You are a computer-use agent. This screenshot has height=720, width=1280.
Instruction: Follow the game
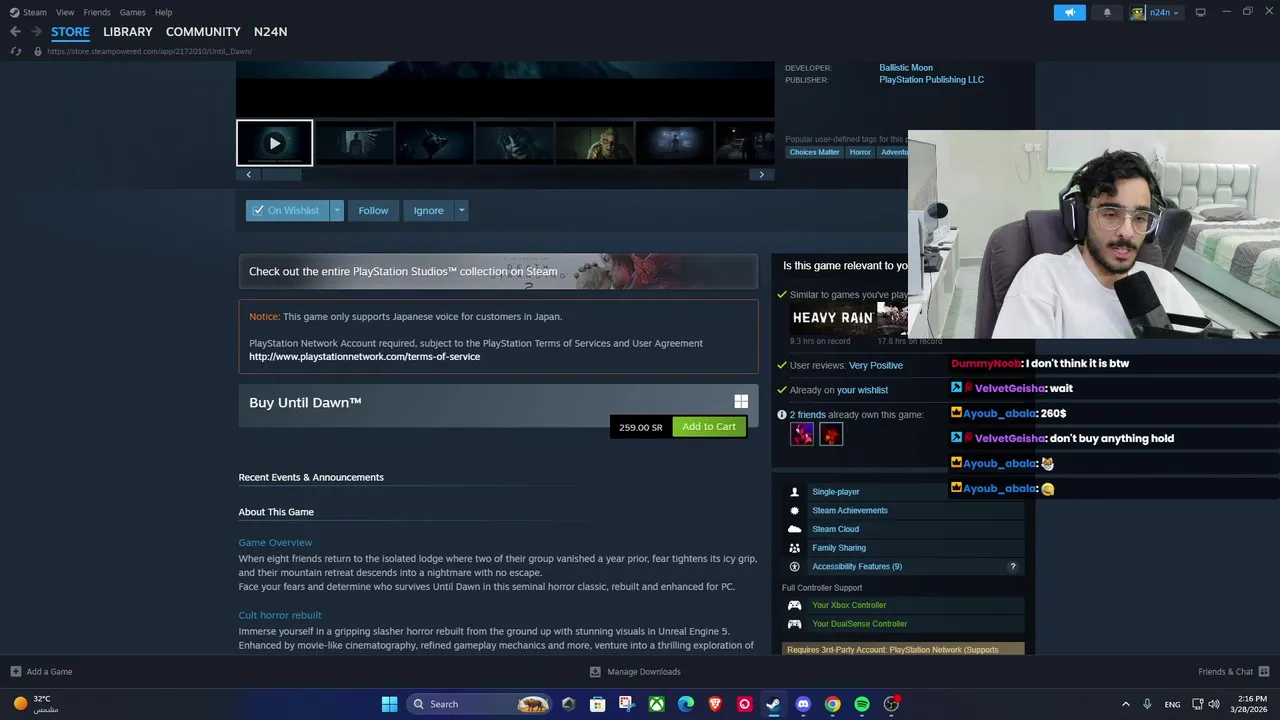pos(373,211)
